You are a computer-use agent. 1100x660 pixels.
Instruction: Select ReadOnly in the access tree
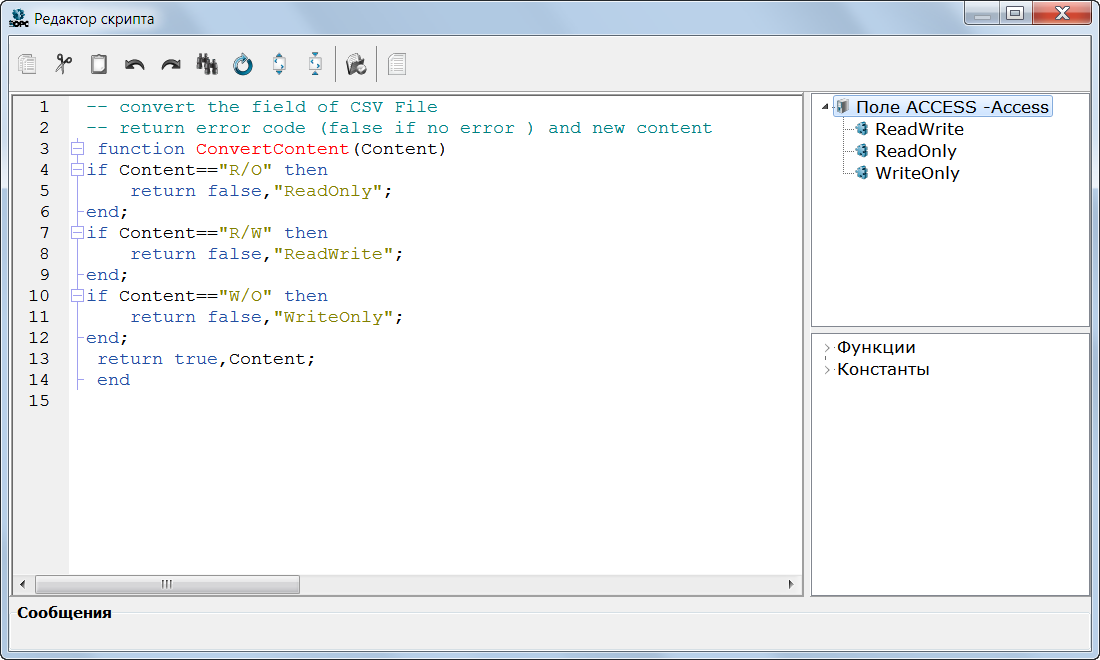tap(915, 151)
